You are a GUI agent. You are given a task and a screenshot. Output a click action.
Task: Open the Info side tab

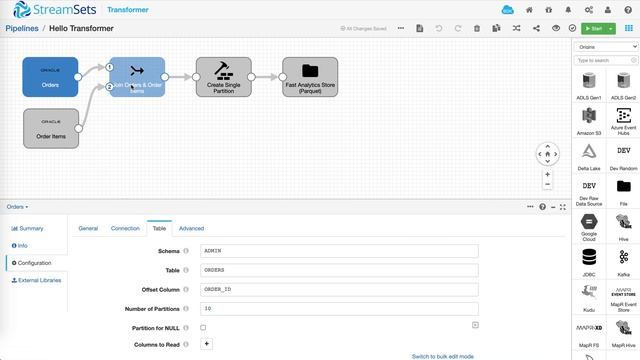pyautogui.click(x=20, y=245)
